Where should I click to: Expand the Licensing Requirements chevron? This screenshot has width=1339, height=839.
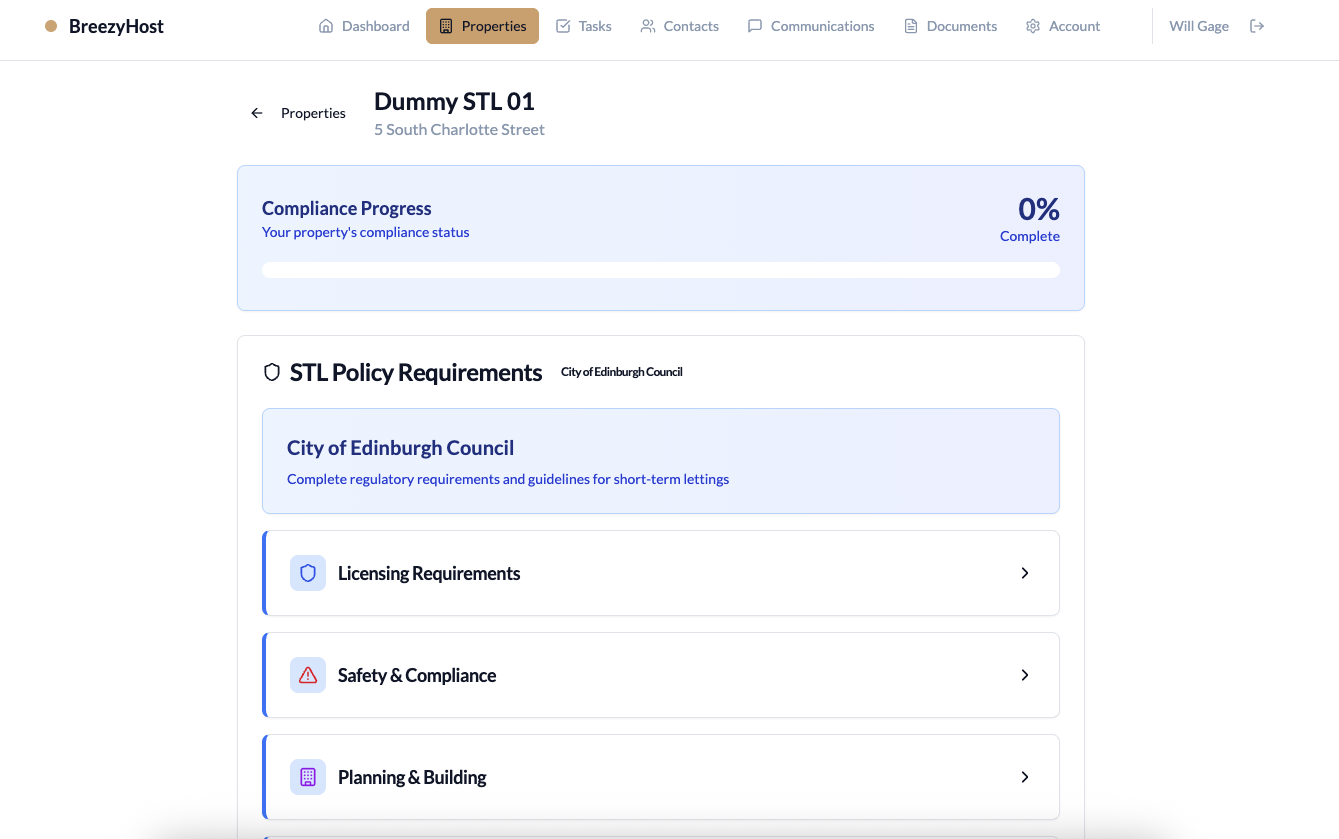[1025, 573]
